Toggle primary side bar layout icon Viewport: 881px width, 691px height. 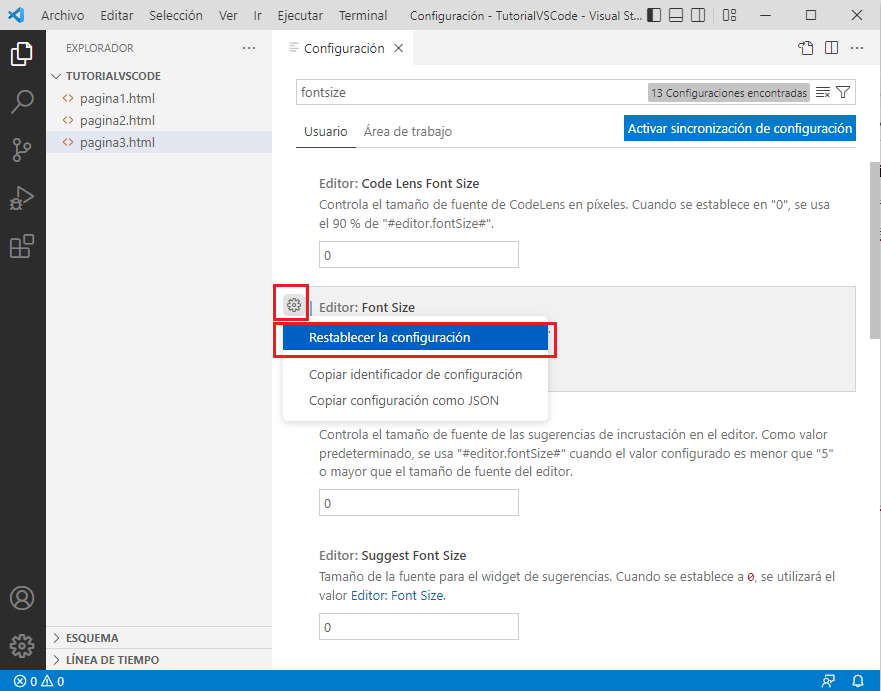(x=654, y=15)
